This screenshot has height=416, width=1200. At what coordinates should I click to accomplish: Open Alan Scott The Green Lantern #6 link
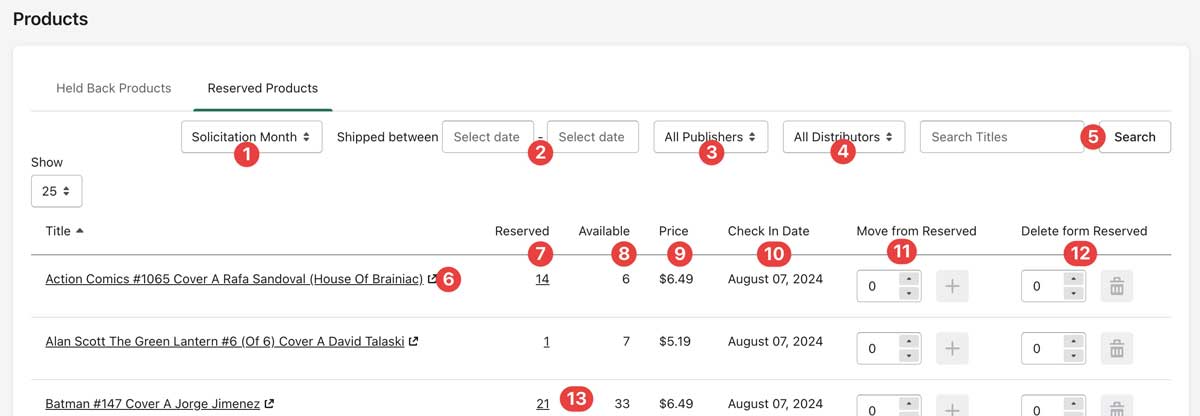coord(225,342)
